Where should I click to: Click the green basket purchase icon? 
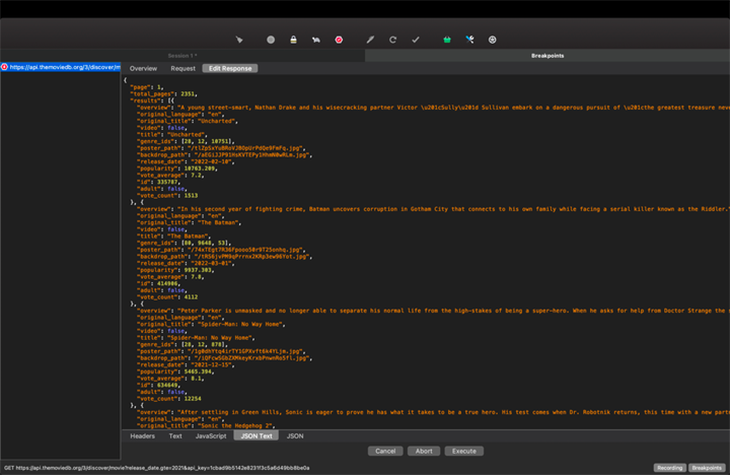pyautogui.click(x=447, y=40)
